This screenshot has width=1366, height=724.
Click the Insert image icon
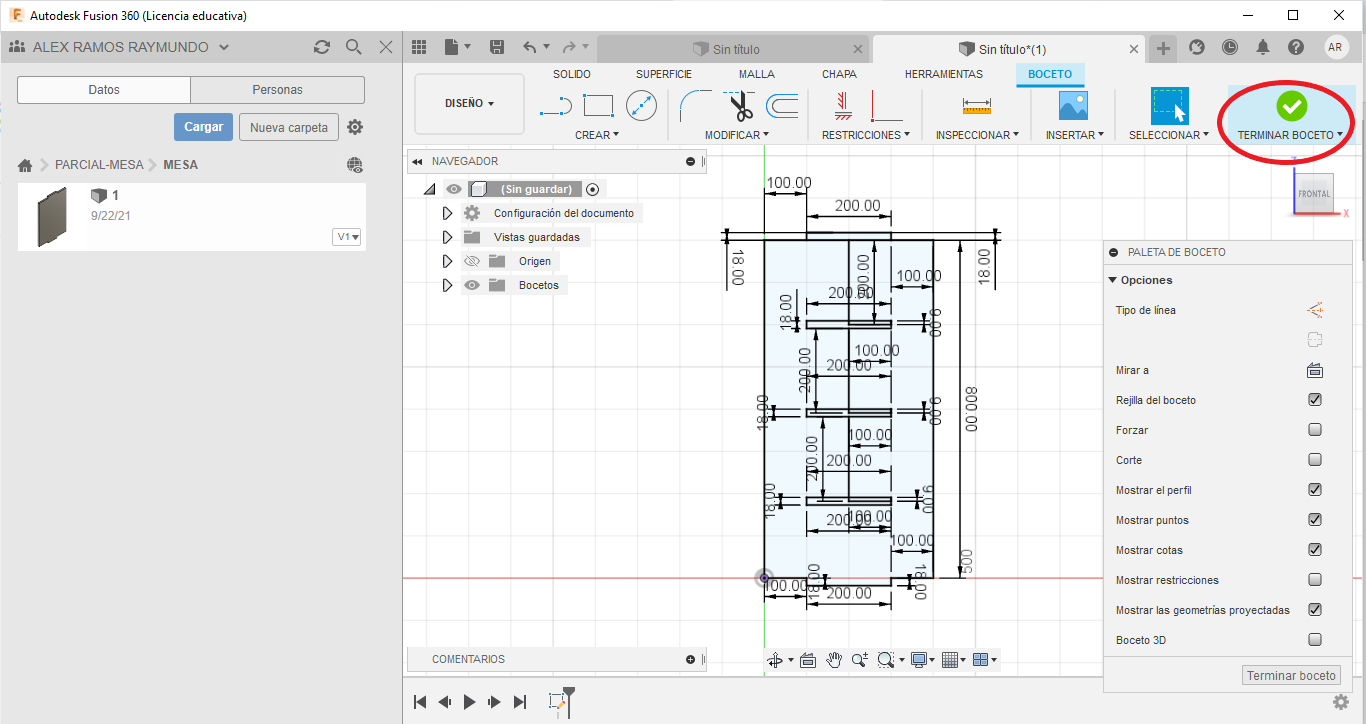pos(1073,106)
